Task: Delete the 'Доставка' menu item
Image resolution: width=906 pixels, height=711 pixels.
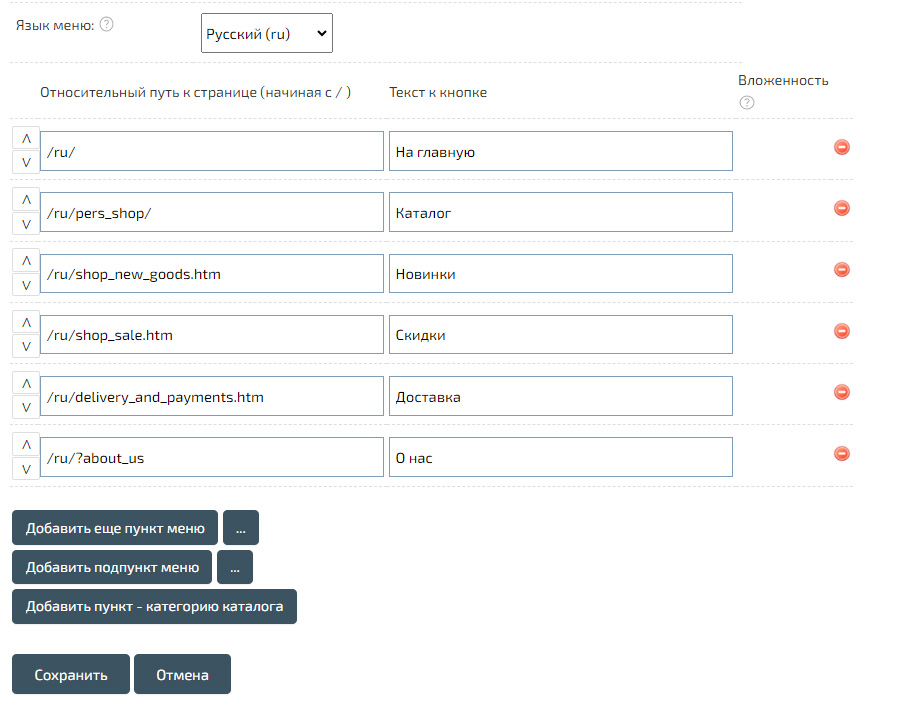Action: [x=842, y=392]
